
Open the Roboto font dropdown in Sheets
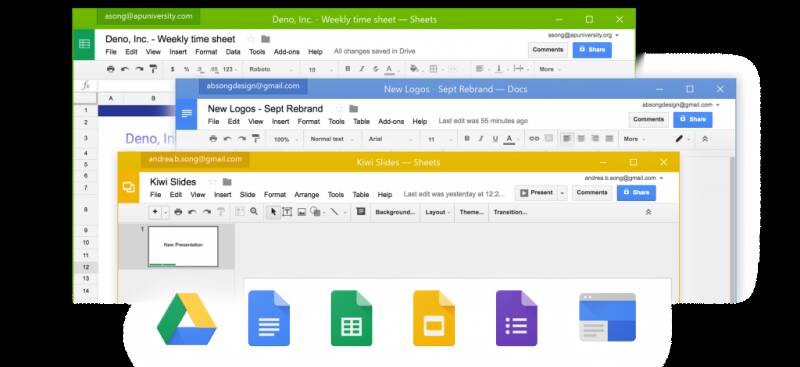tap(271, 69)
